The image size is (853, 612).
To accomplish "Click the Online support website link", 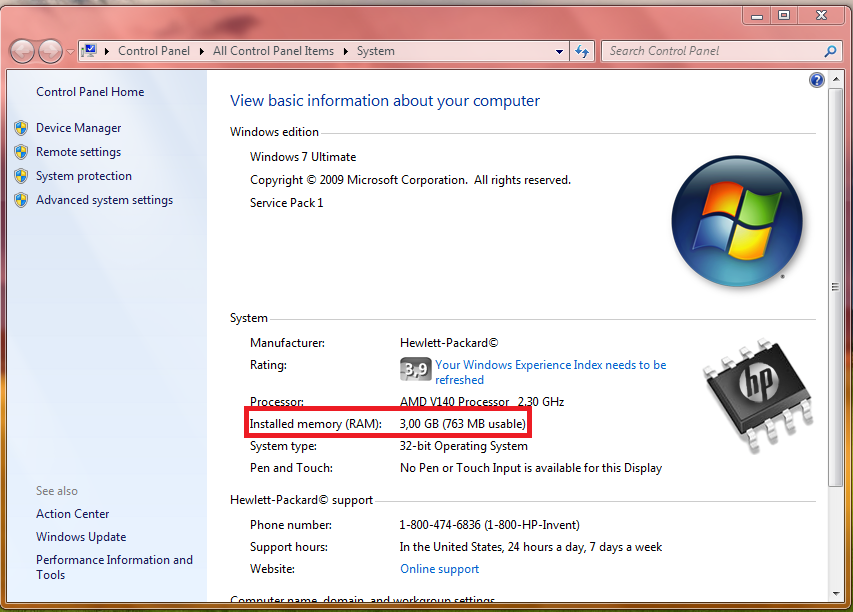I will (440, 569).
